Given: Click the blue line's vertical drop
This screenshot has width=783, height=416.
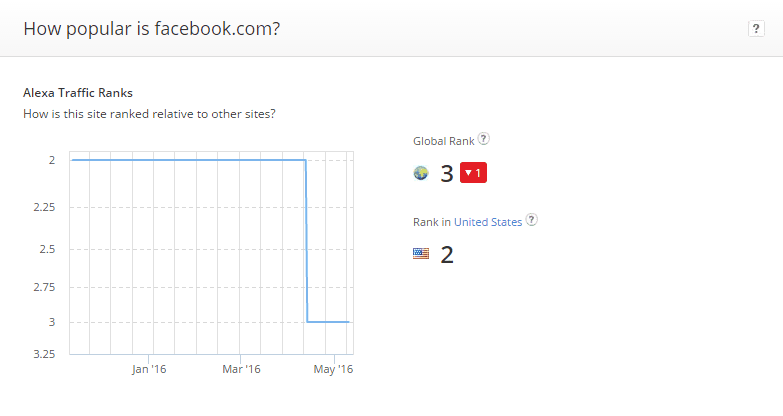Looking at the screenshot, I should 307,241.
